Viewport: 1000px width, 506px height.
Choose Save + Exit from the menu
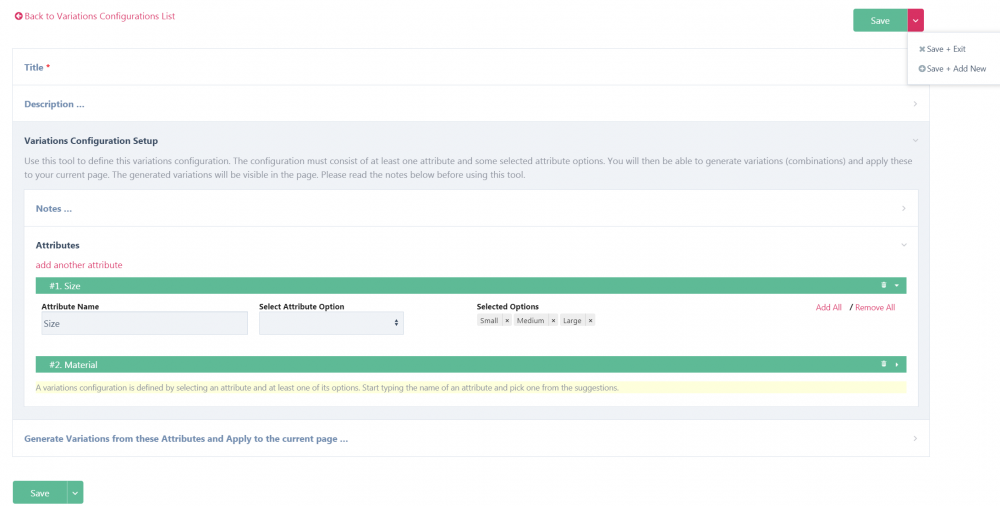945,48
